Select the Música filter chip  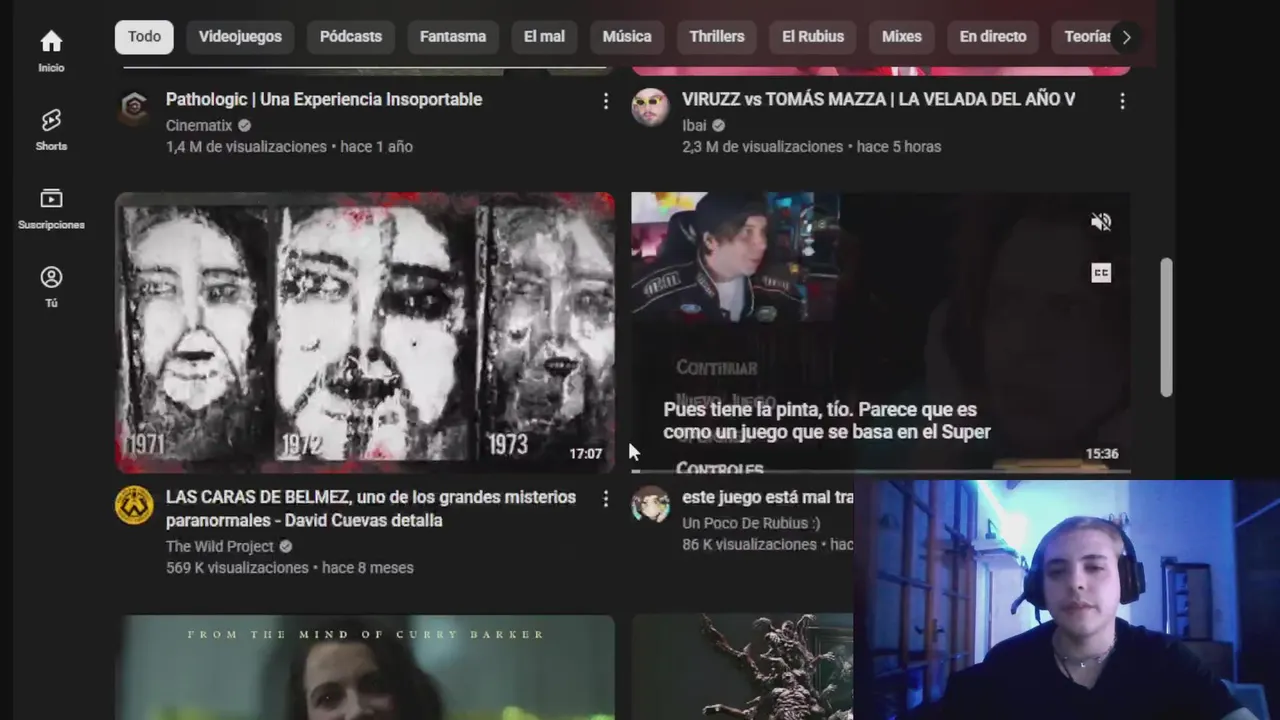pos(627,37)
